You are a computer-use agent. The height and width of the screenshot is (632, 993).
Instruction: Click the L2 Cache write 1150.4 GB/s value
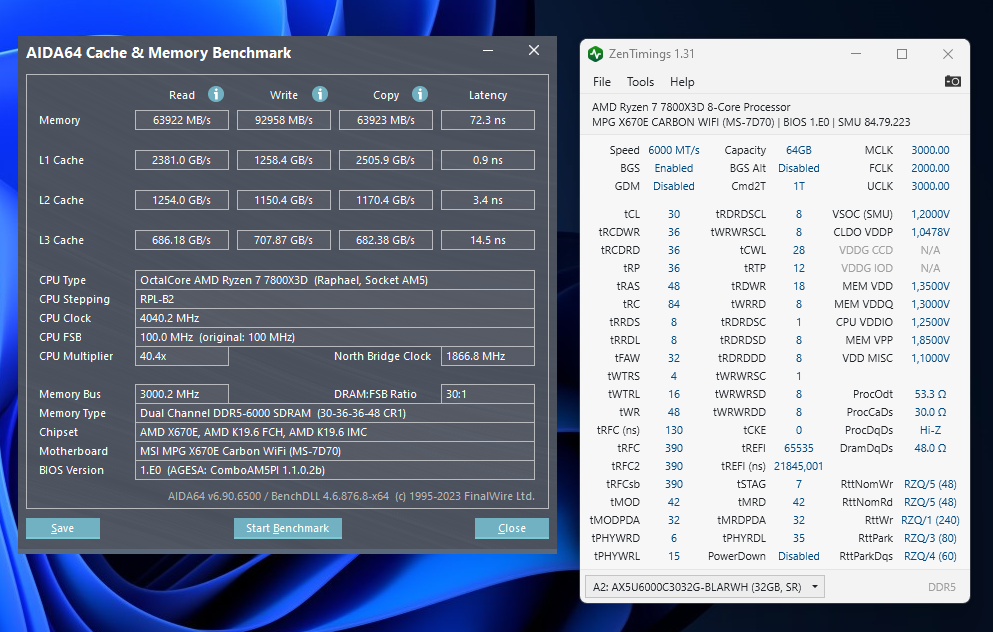(284, 200)
